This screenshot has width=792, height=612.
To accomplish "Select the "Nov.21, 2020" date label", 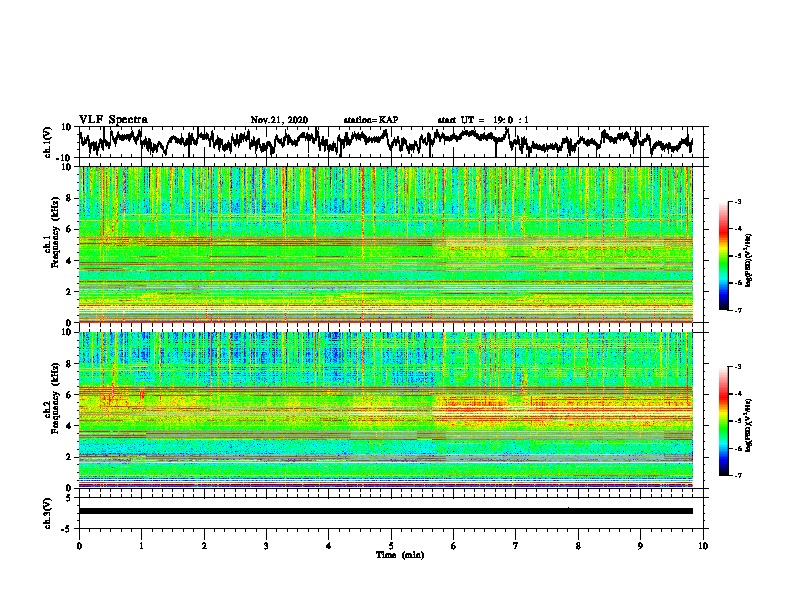I will tap(279, 120).
